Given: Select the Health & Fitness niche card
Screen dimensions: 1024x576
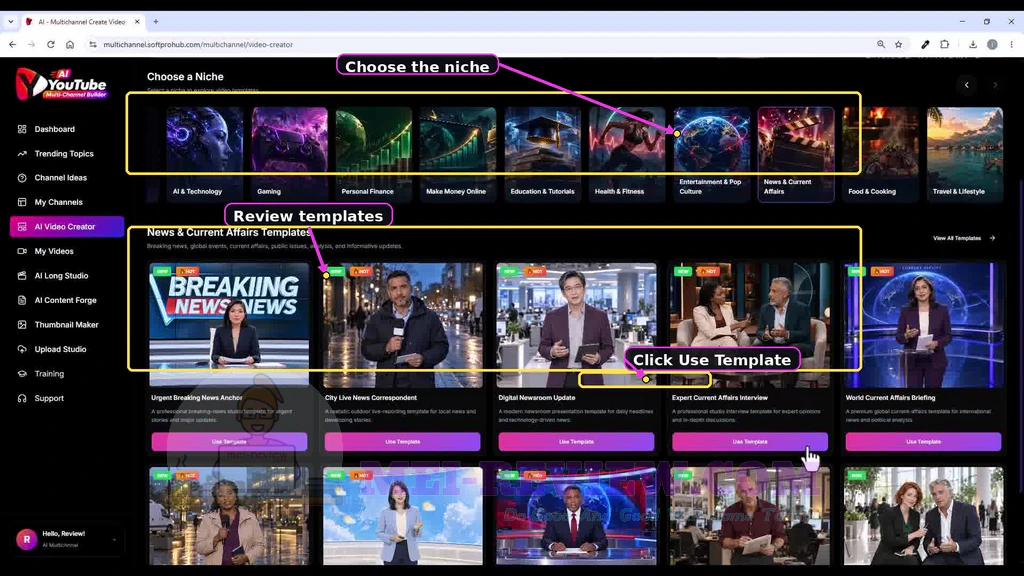Looking at the screenshot, I should point(627,154).
